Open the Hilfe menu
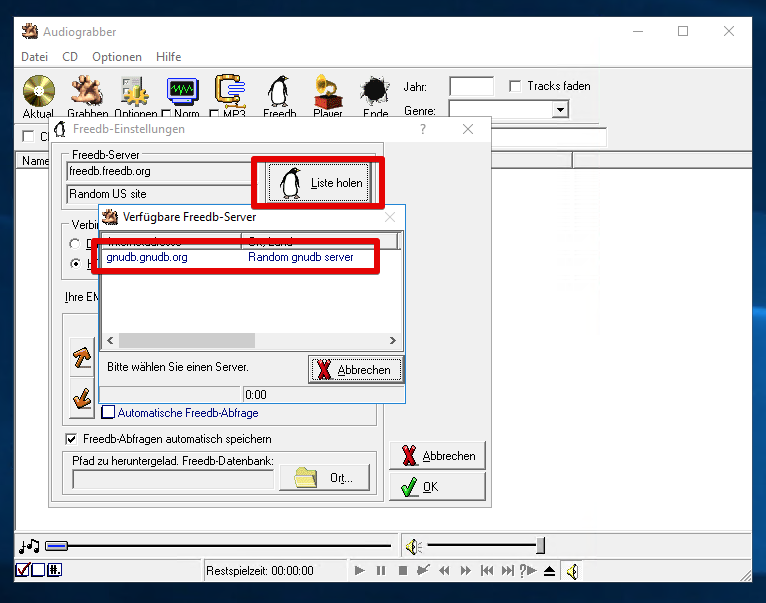Screen dimensions: 766x603 tap(169, 57)
